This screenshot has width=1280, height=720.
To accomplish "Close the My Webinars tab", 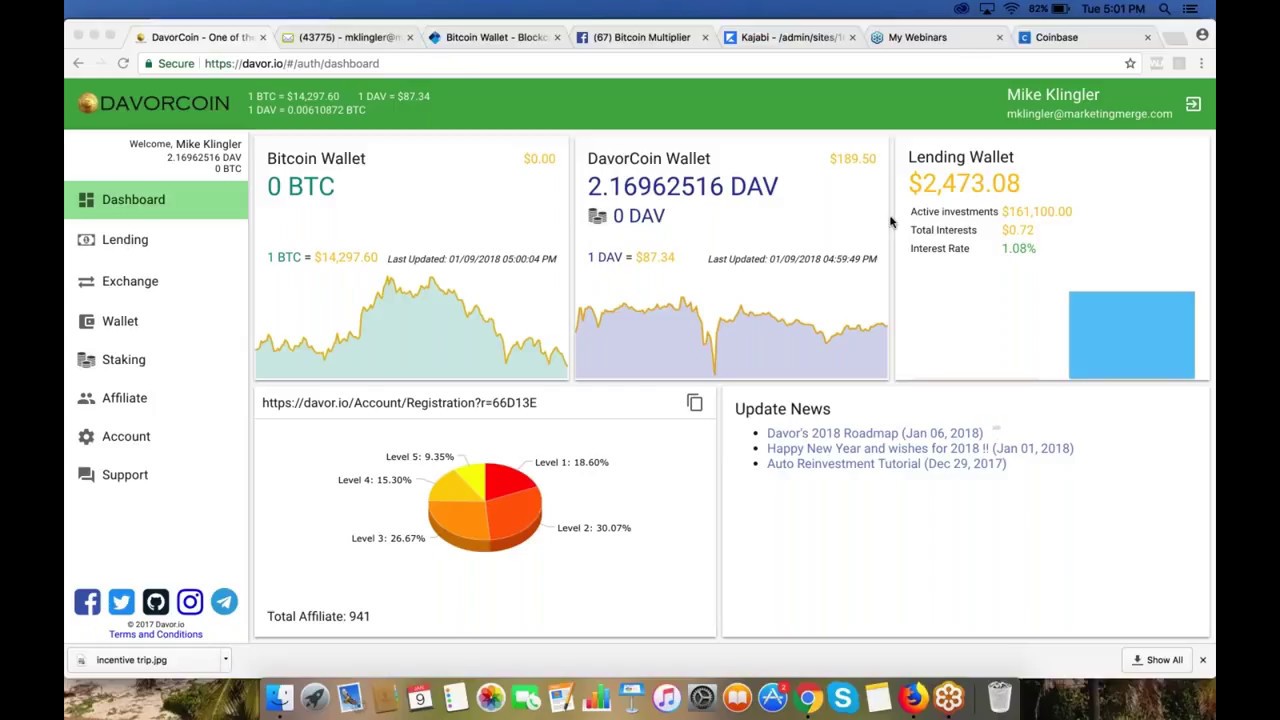I will [999, 37].
